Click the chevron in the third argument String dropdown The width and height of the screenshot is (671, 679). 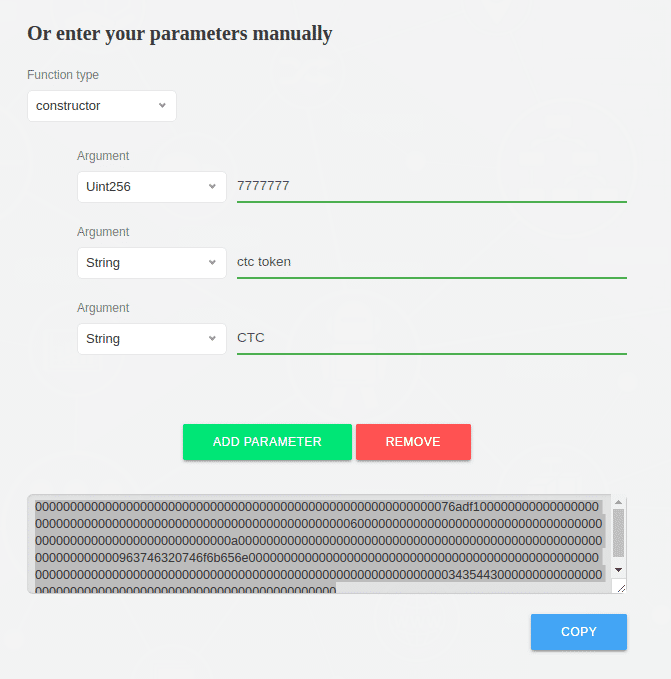pyautogui.click(x=212, y=338)
